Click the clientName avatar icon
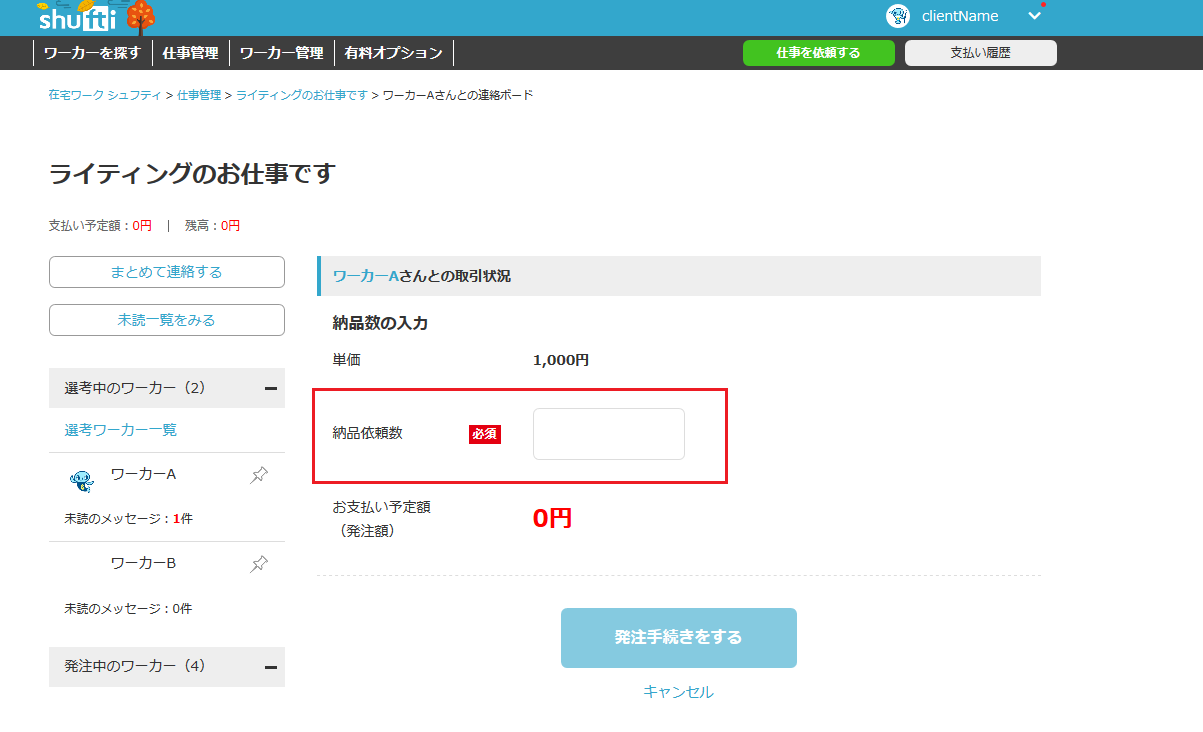The width and height of the screenshot is (1203, 732). (x=898, y=16)
